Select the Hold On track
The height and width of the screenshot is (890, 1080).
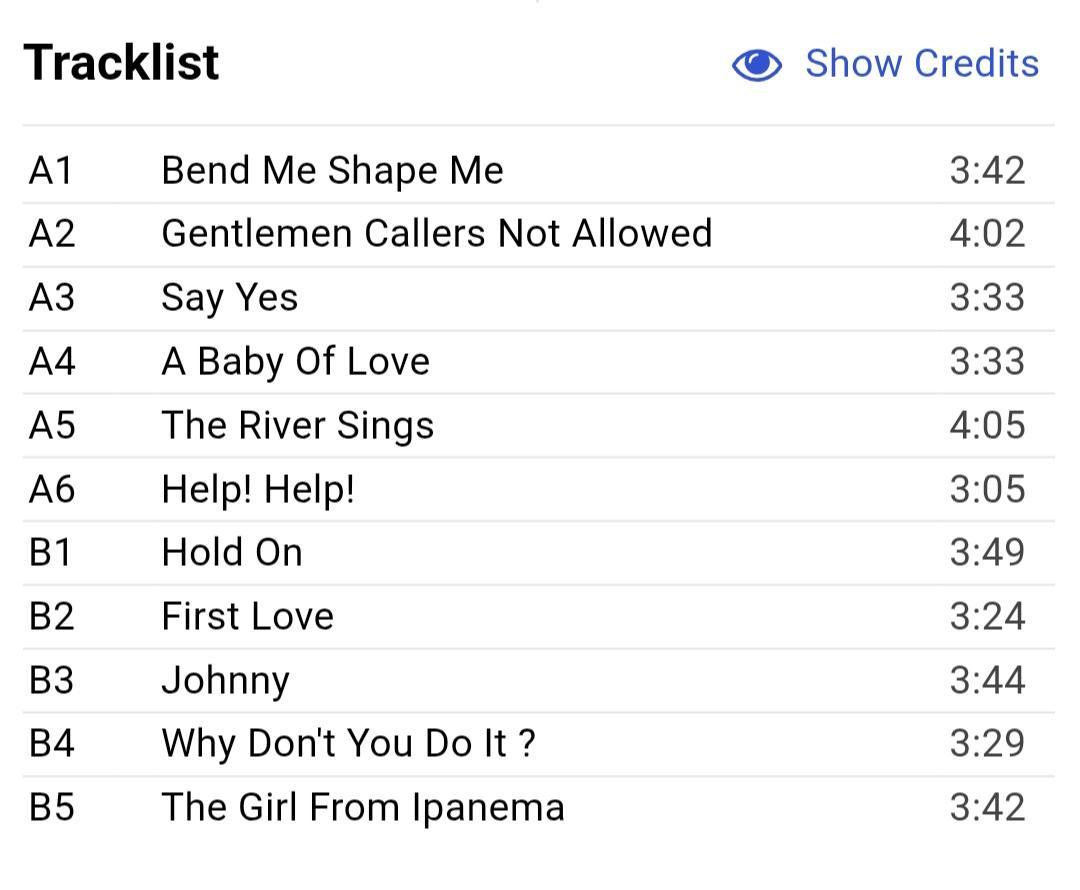coord(232,552)
